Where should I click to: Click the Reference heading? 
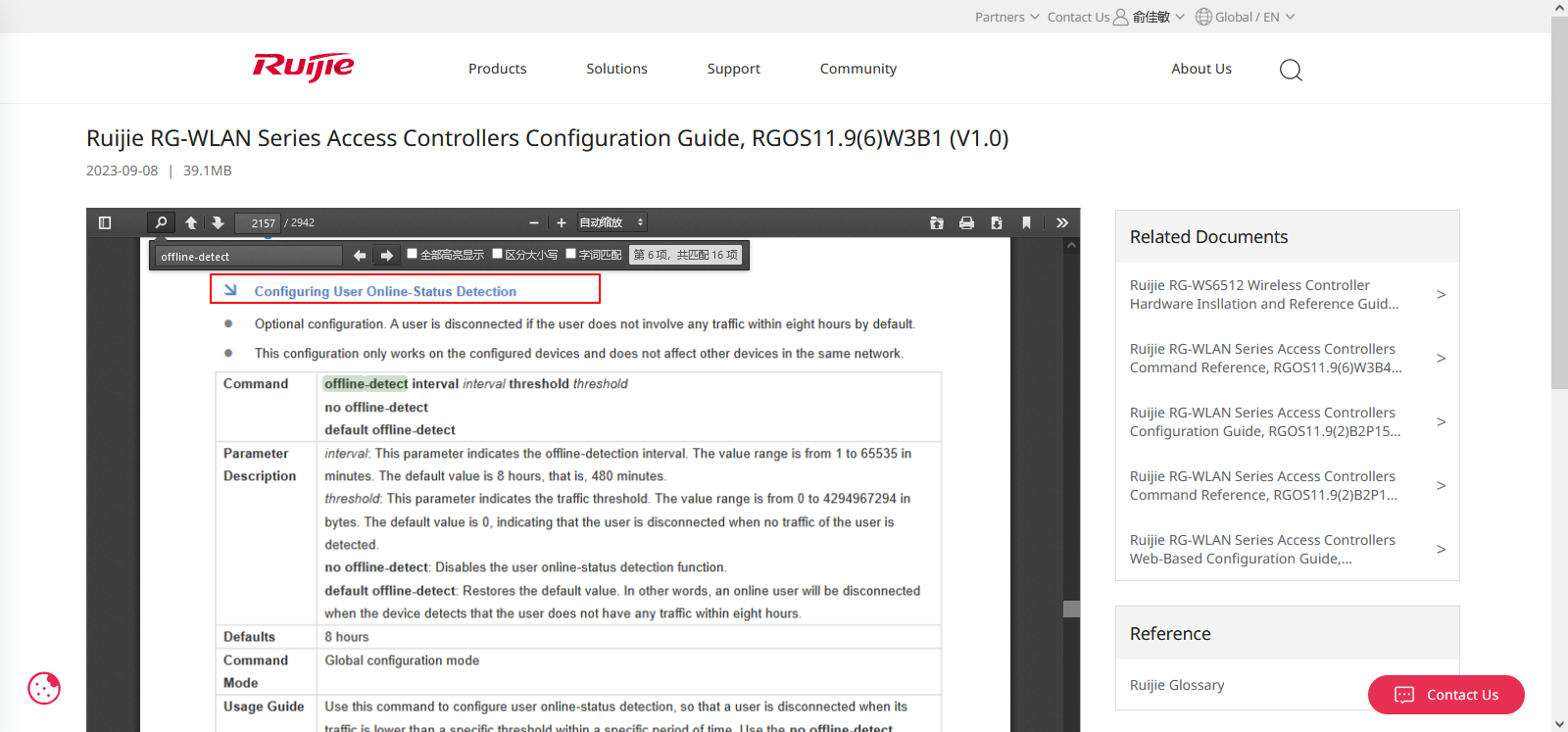[1170, 634]
